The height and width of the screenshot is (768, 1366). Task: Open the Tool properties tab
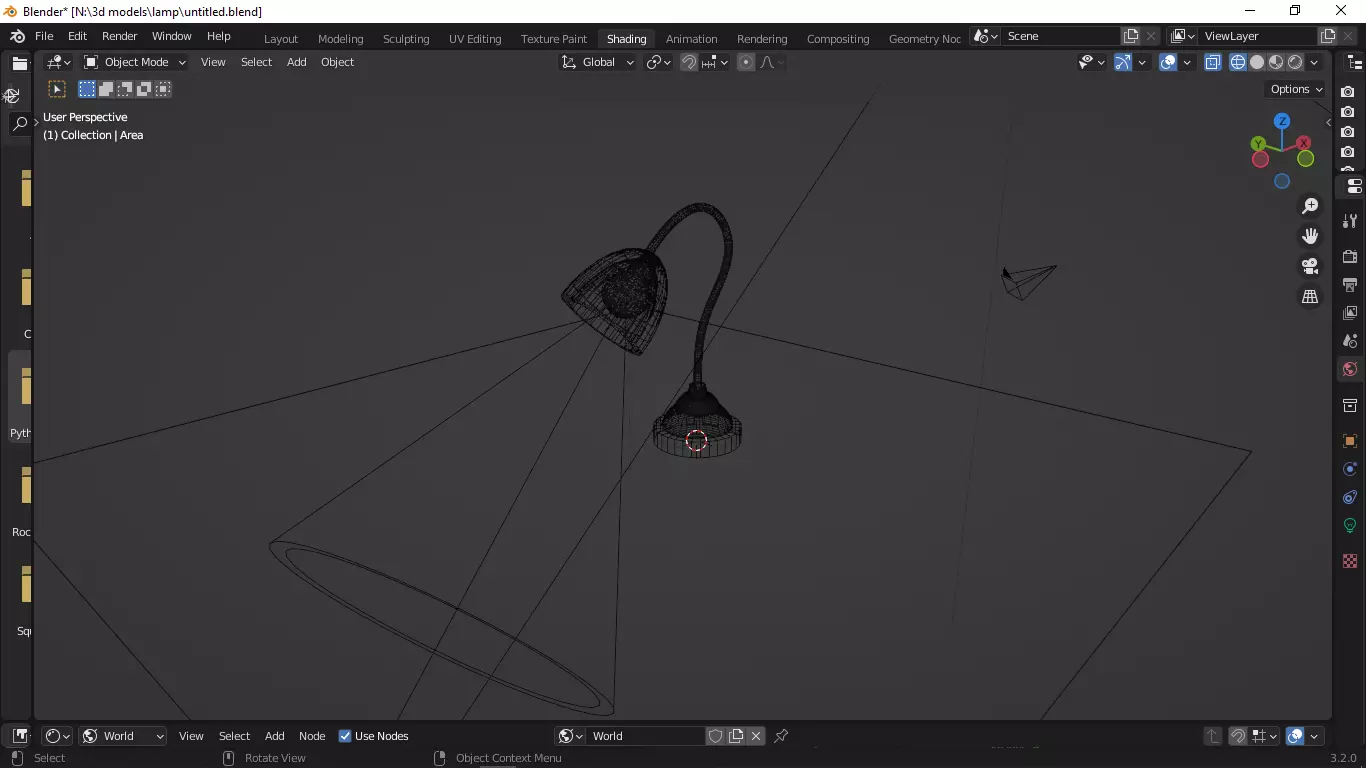(x=1350, y=221)
